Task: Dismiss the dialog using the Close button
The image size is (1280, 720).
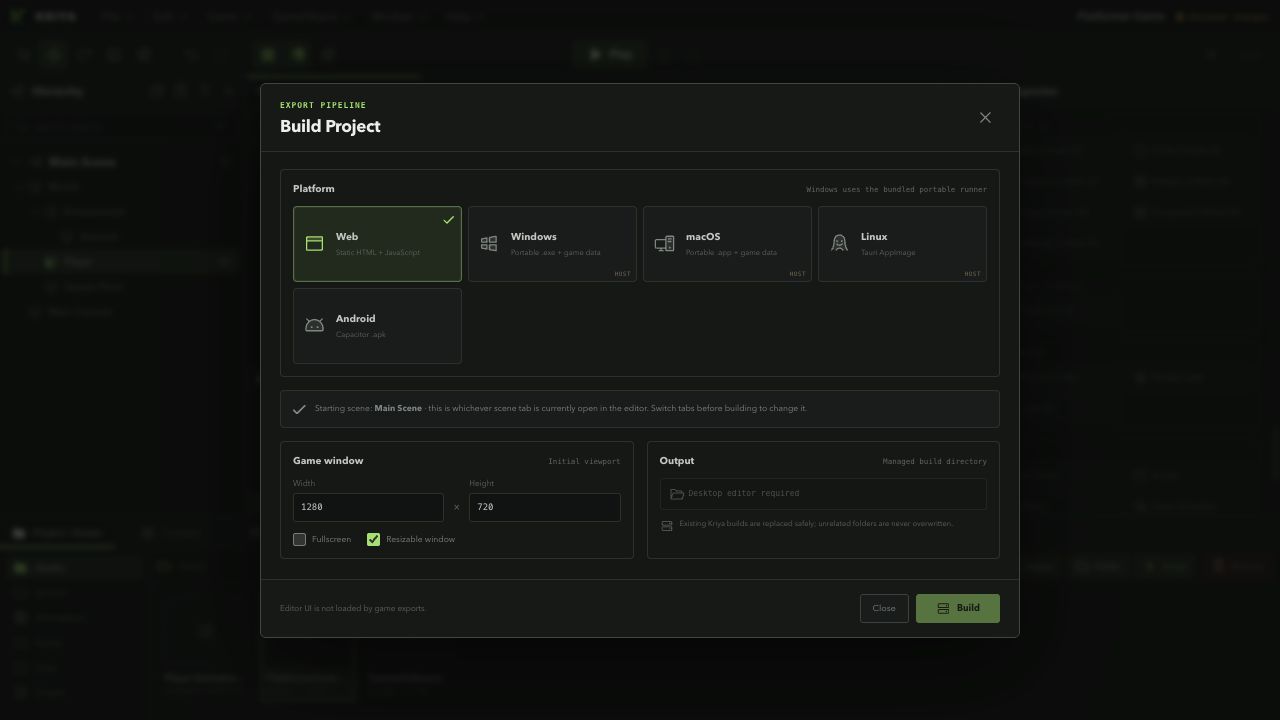Action: coord(884,608)
